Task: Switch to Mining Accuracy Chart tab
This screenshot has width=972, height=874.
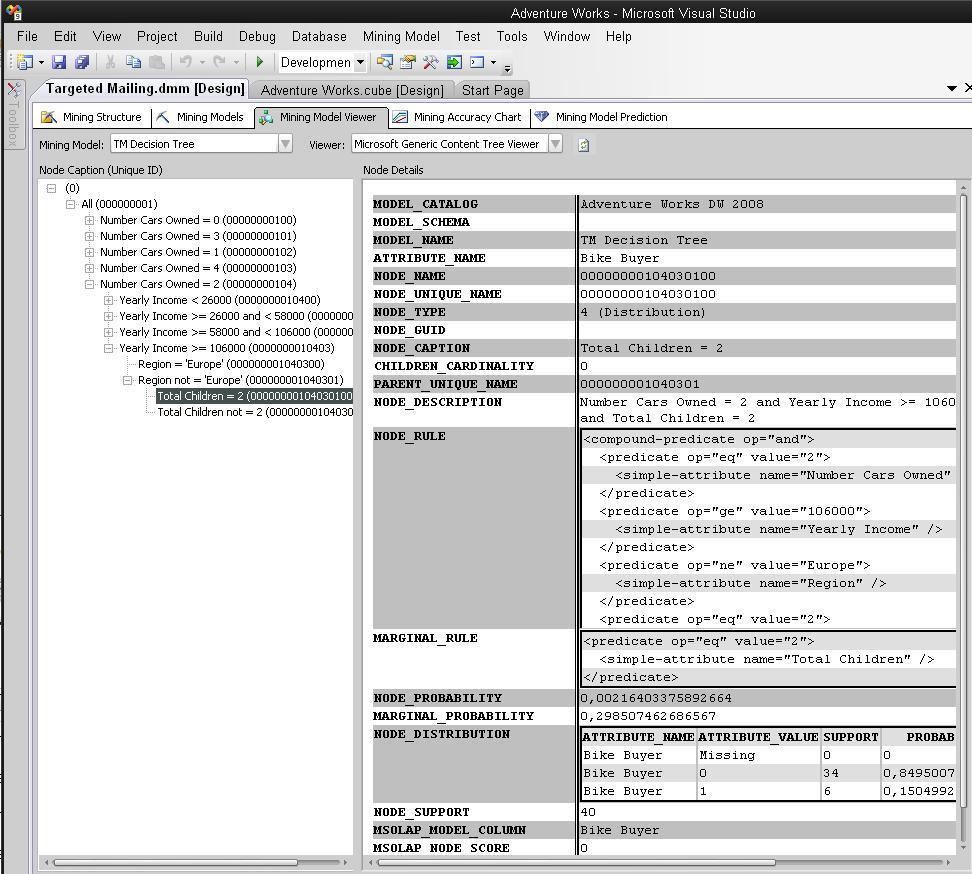Action: pos(460,117)
